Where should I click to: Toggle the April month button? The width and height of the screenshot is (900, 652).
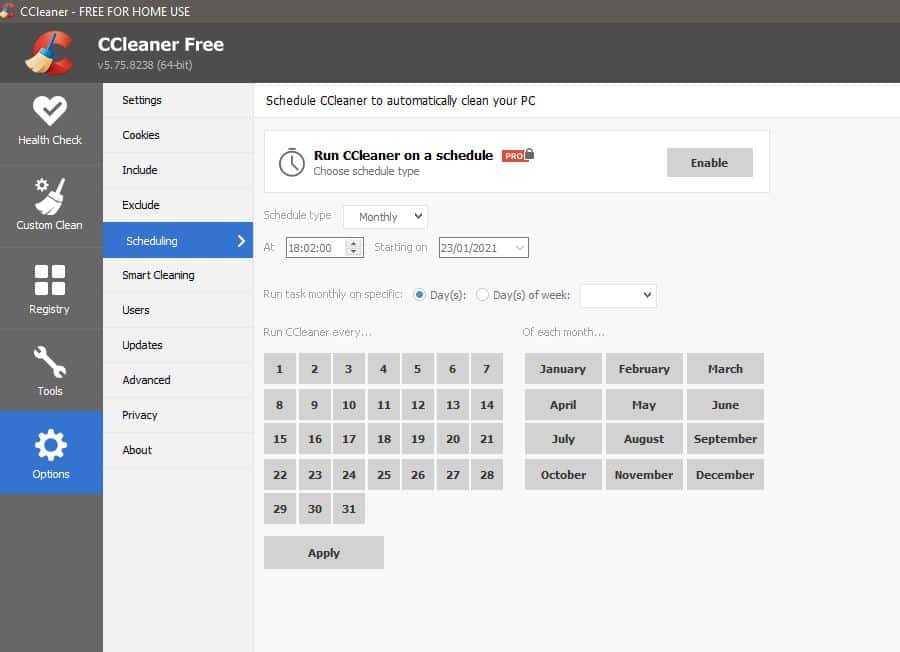click(563, 405)
